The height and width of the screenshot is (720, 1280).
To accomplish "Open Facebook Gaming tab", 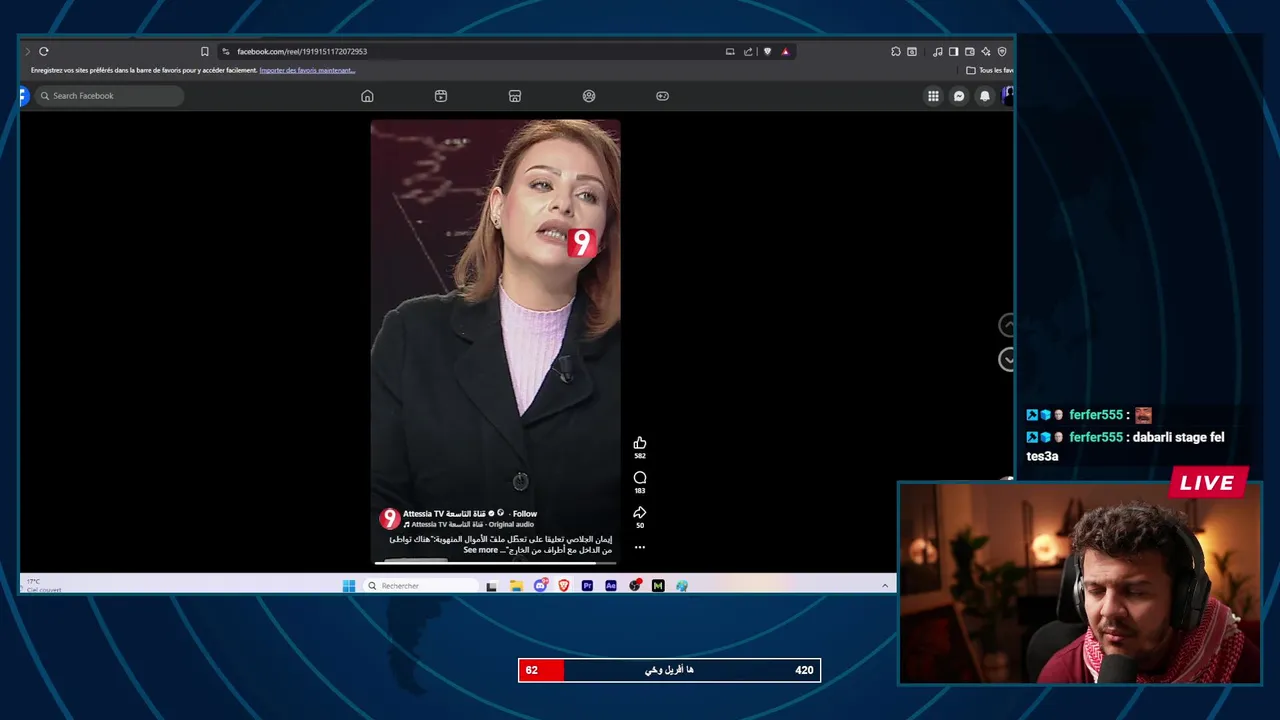I will click(662, 96).
